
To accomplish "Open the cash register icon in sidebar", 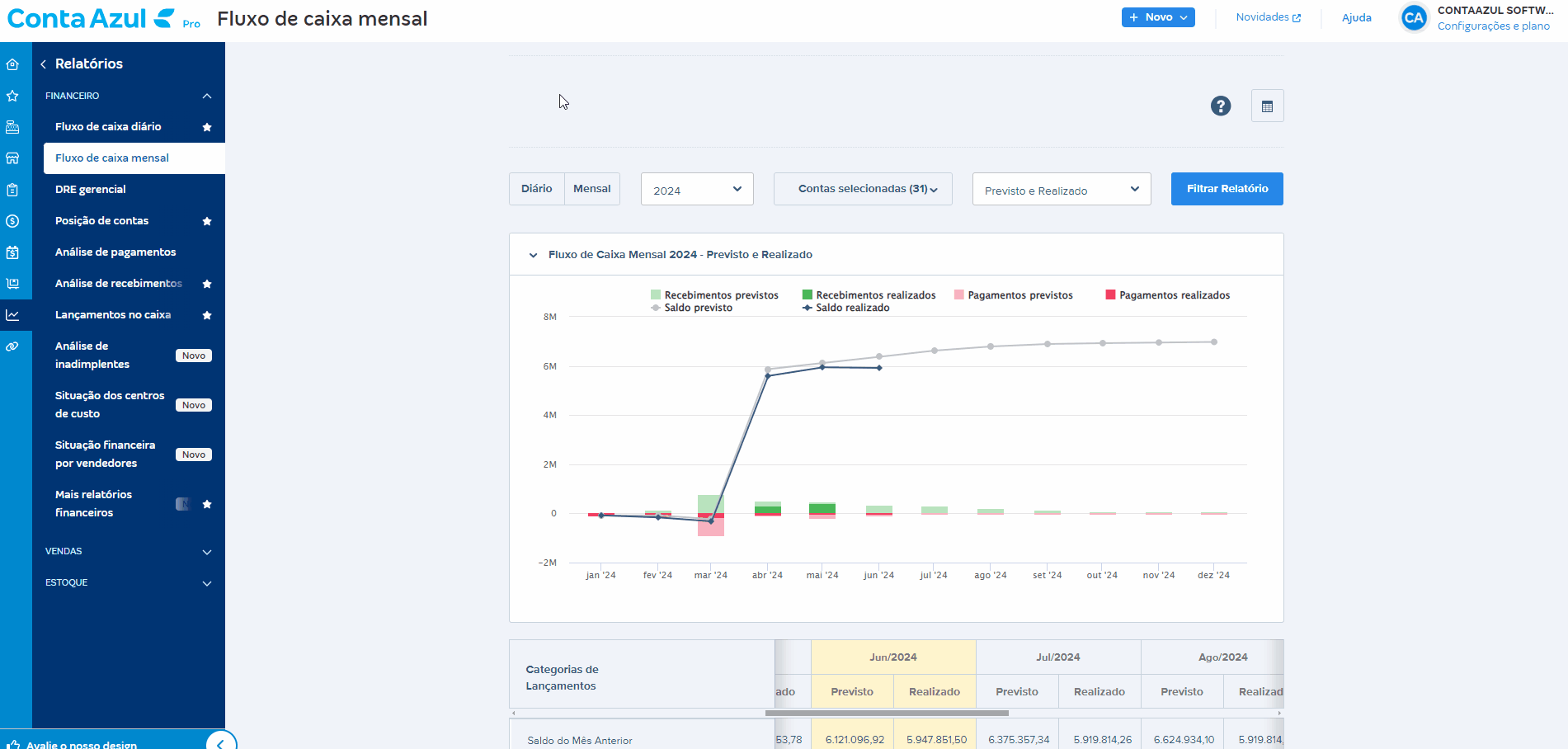I will click(x=12, y=127).
